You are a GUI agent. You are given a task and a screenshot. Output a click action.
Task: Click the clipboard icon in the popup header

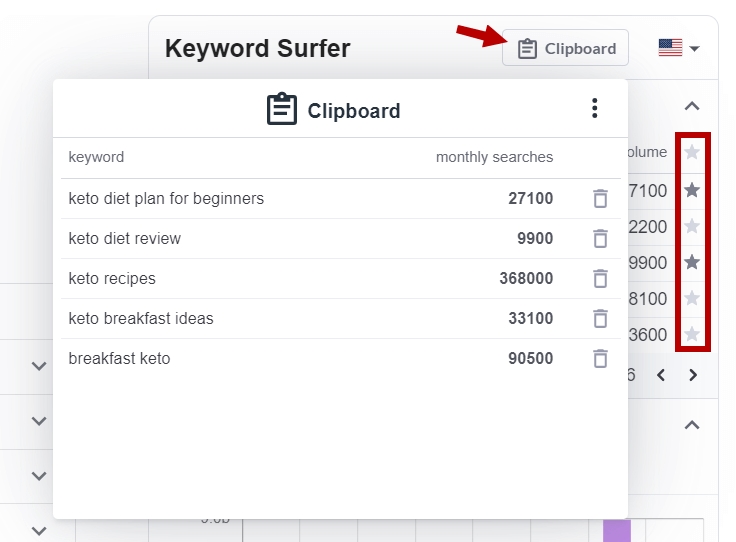point(282,110)
